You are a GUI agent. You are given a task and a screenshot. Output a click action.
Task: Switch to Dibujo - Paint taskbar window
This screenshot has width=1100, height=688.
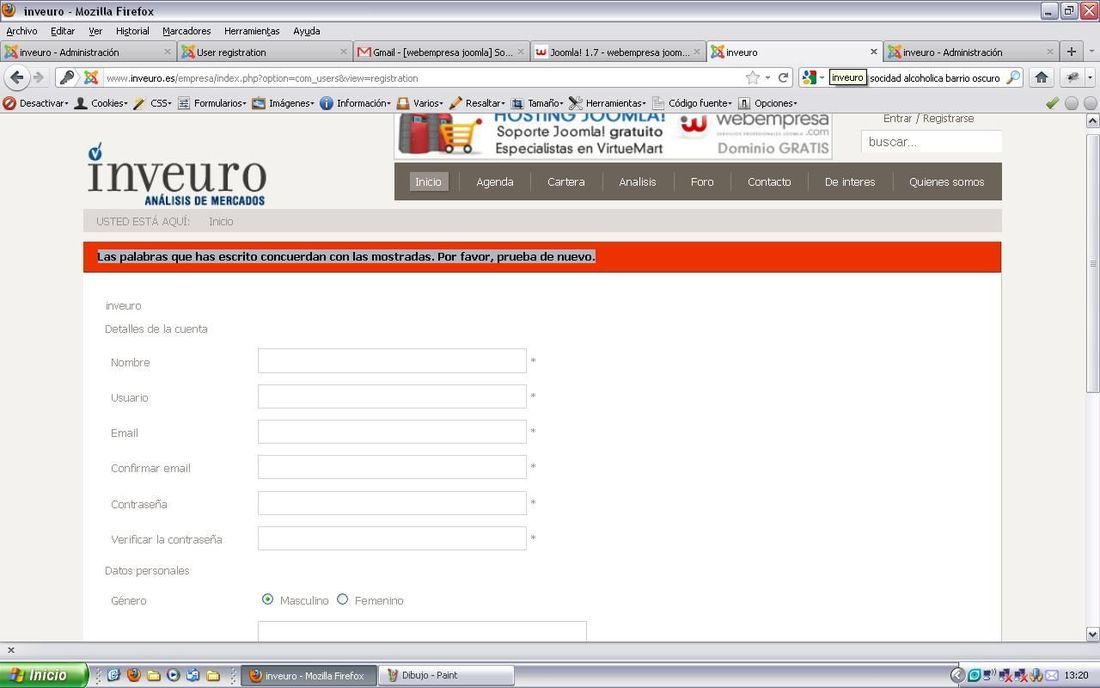(446, 675)
